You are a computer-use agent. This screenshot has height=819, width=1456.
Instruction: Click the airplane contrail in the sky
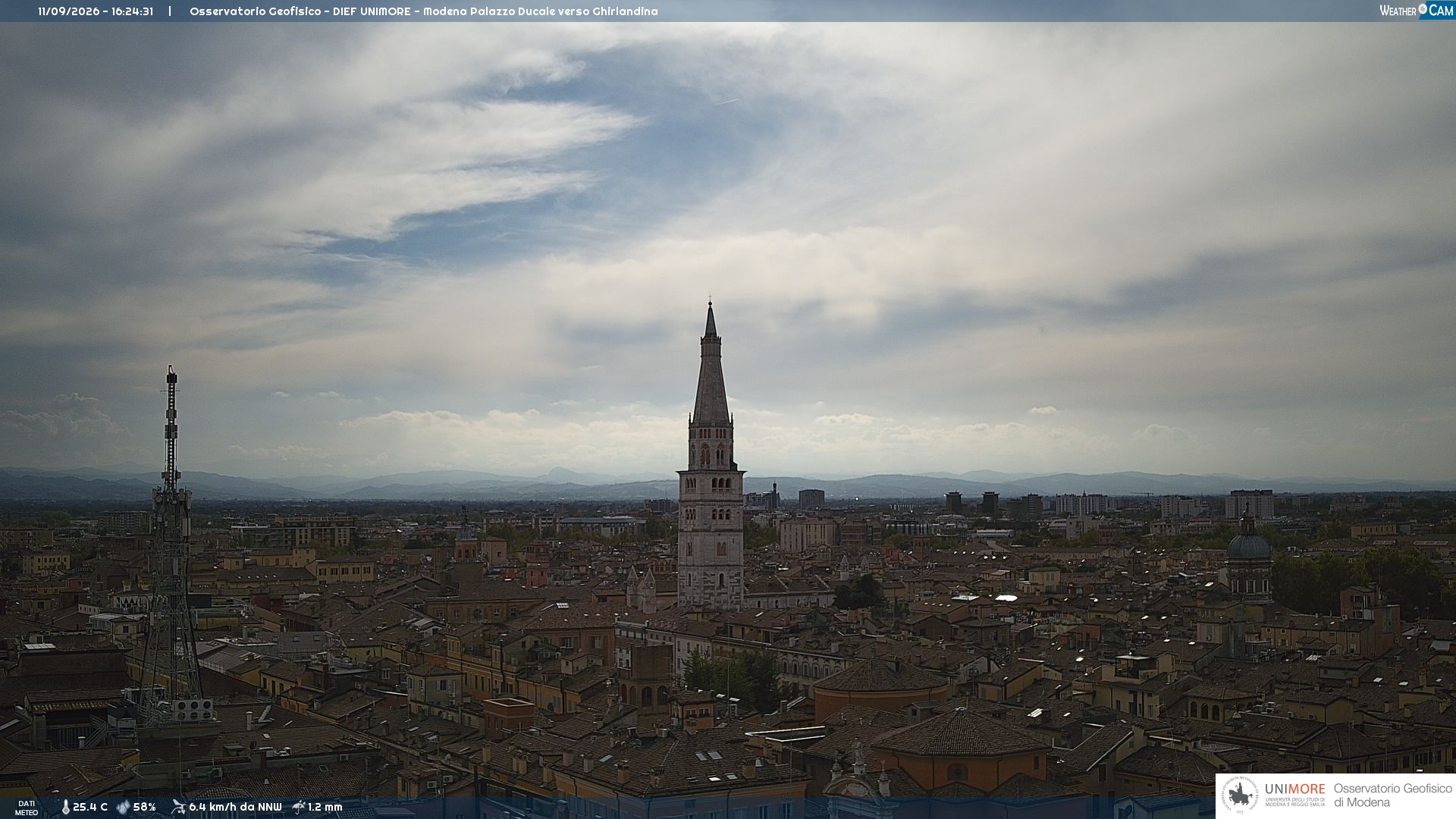coord(726,102)
